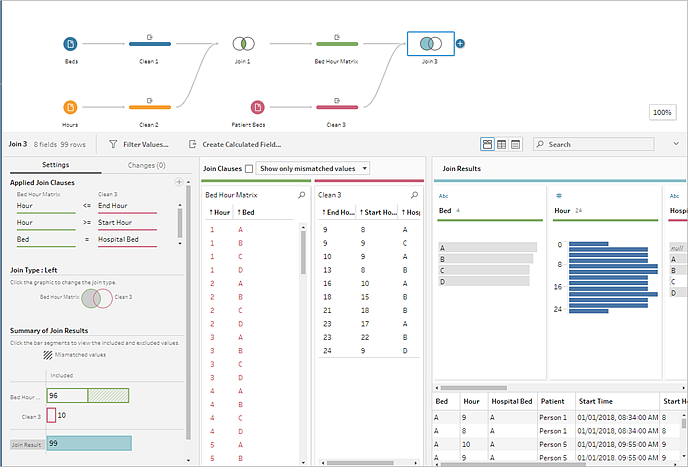Sort by Start Hour column in Clean 3
688x467 pixels.
pyautogui.click(x=378, y=212)
